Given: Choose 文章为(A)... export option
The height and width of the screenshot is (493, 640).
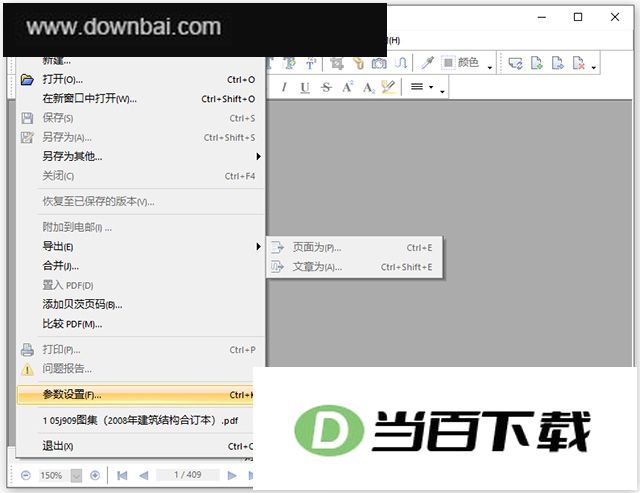Looking at the screenshot, I should [x=354, y=267].
